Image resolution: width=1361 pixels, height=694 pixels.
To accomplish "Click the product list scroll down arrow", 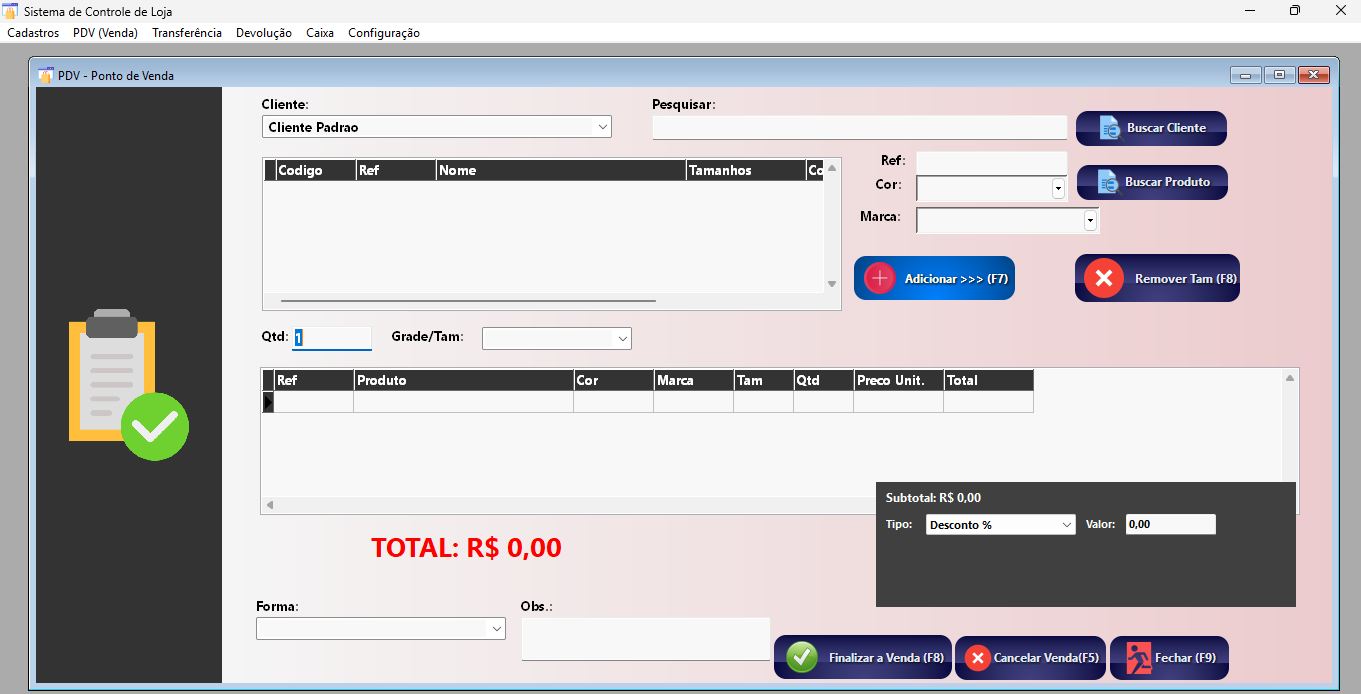I will [832, 284].
